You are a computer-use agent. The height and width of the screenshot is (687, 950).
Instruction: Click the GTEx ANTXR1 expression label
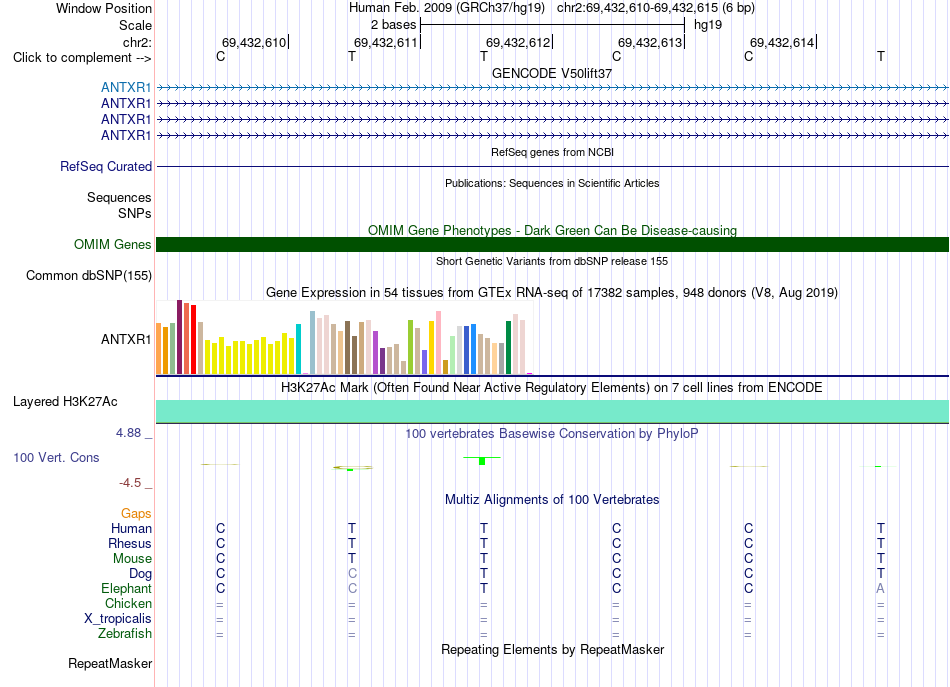[126, 339]
